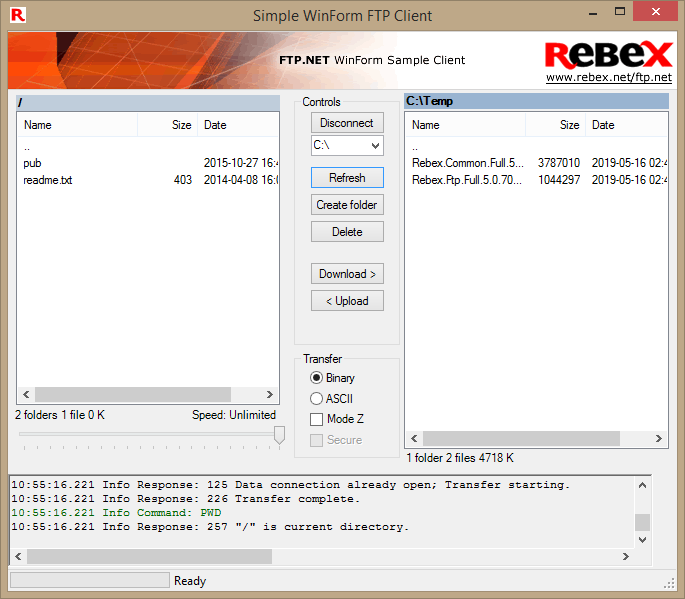Viewport: 685px width, 599px height.
Task: Click the log line '257 "/" is current directory.'
Action: point(210,526)
